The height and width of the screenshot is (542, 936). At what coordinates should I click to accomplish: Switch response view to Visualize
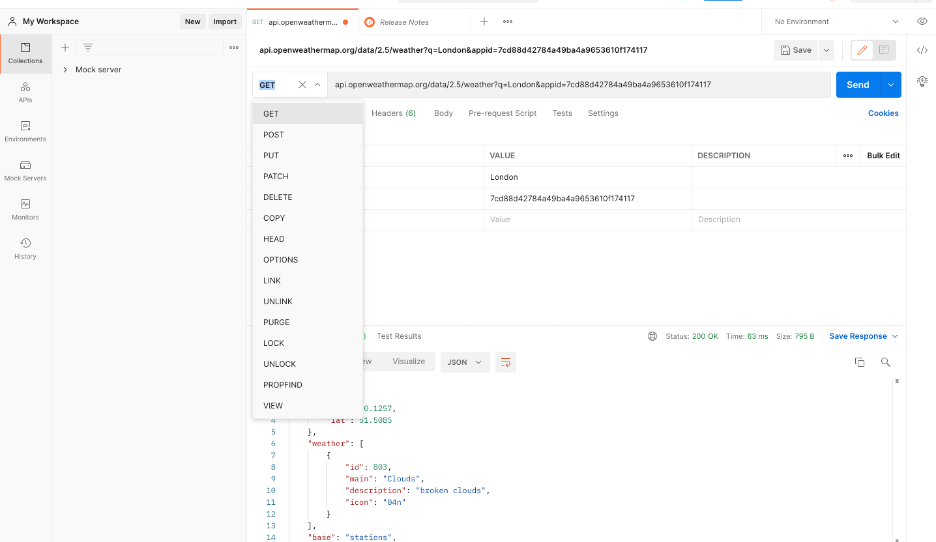point(408,361)
